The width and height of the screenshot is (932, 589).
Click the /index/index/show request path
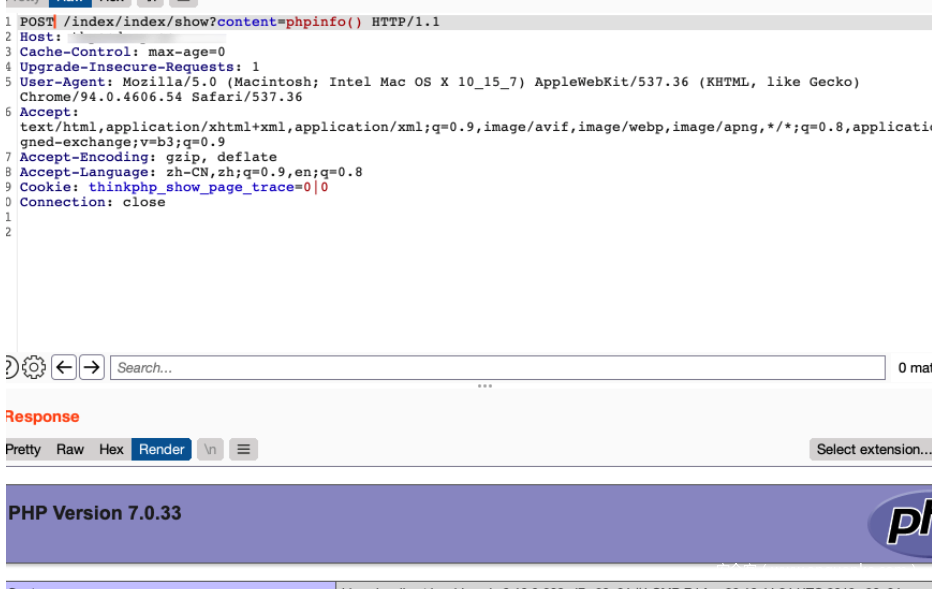pyautogui.click(x=136, y=22)
